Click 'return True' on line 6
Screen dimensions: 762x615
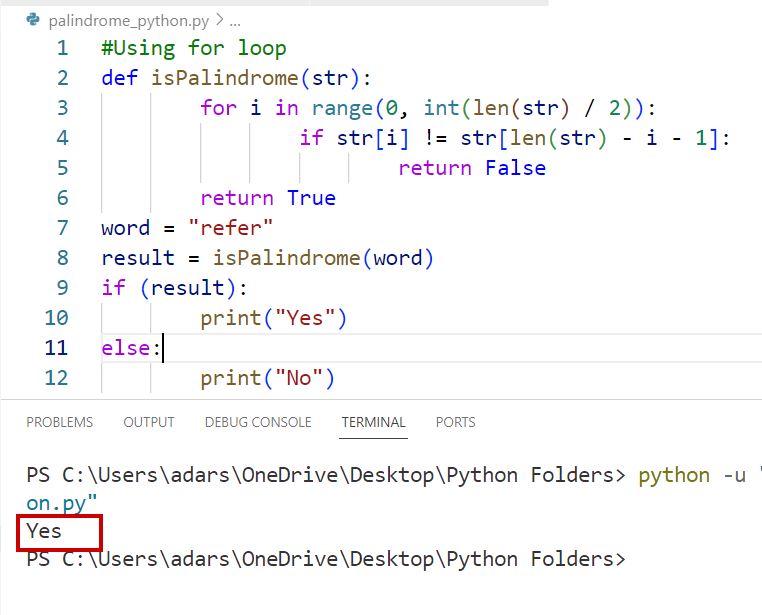[268, 198]
